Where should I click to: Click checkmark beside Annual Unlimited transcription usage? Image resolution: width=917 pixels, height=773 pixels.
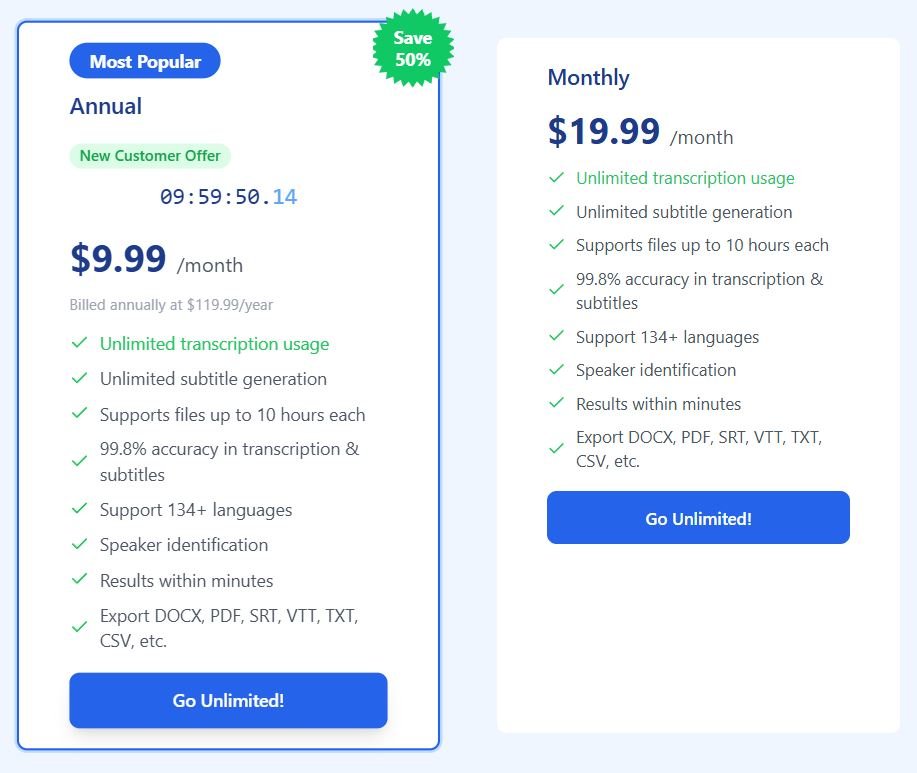pyautogui.click(x=79, y=343)
